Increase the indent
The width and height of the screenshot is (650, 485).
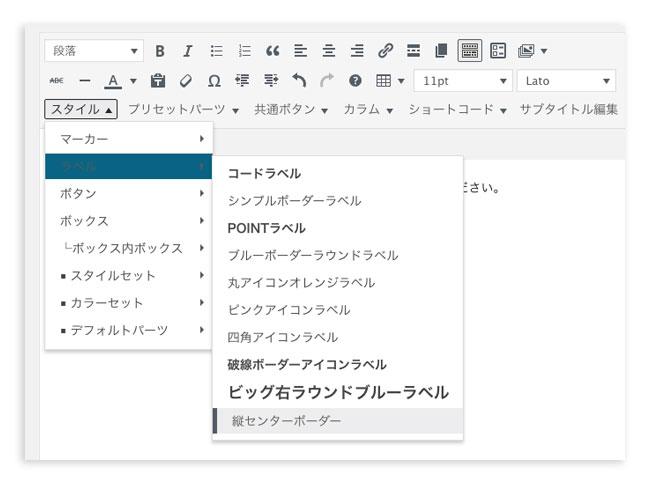[271, 80]
